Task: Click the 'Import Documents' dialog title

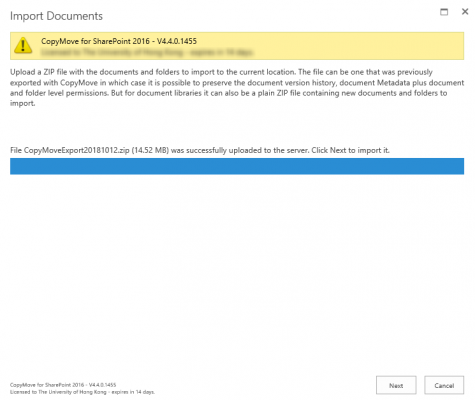Action: click(x=56, y=16)
